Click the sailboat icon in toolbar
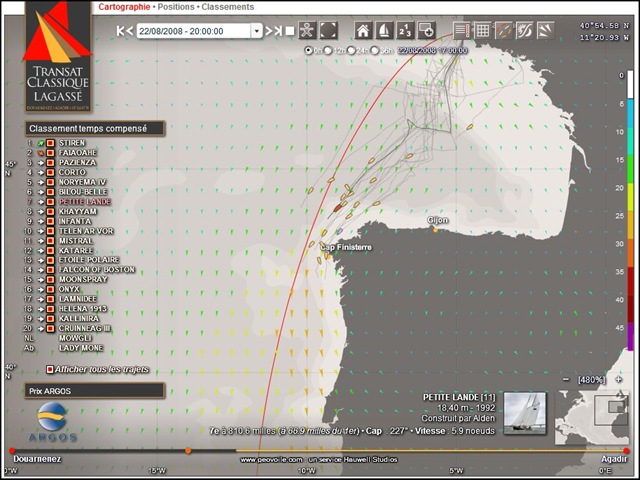The image size is (640, 480). pos(384,31)
